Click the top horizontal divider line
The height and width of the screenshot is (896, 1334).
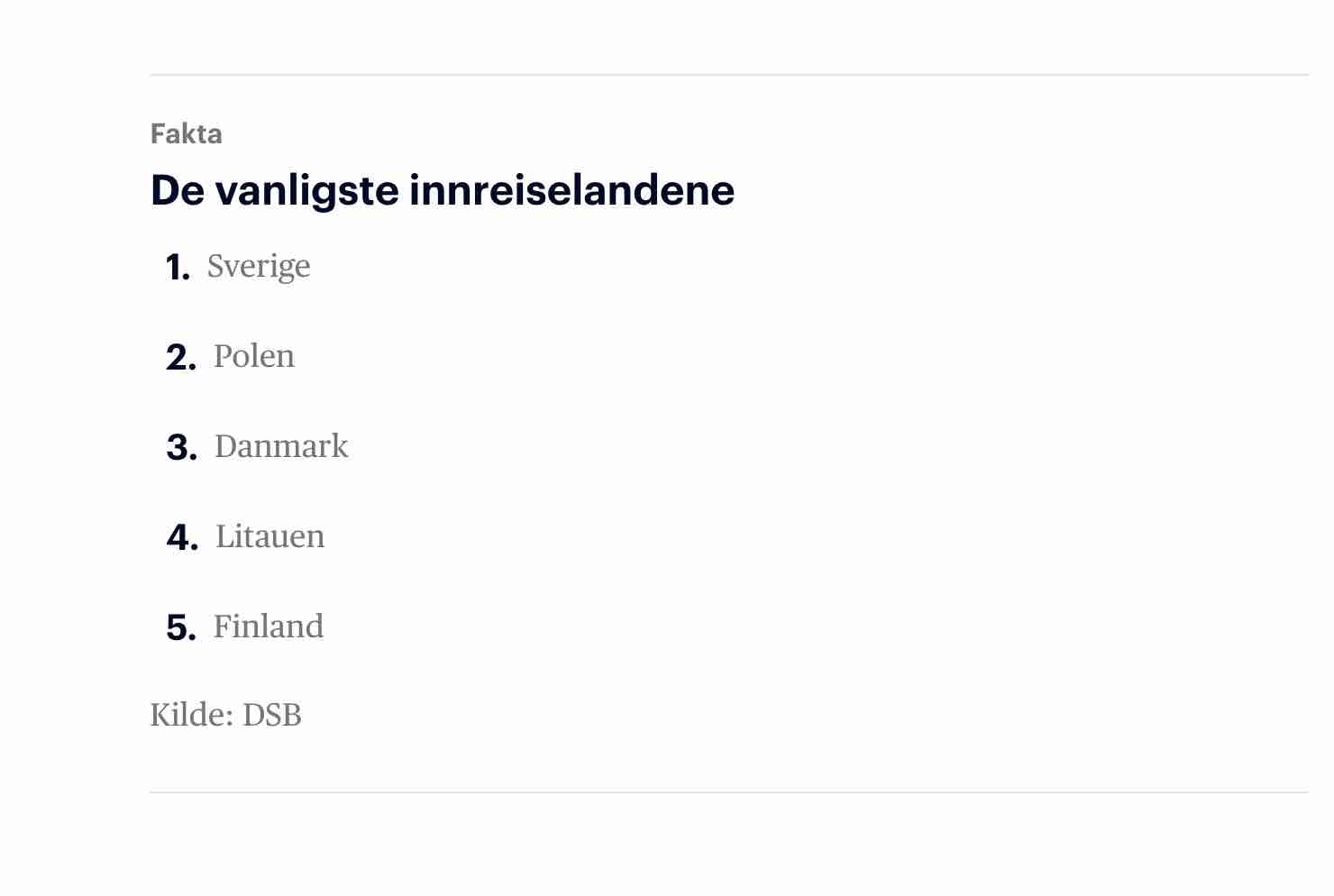pos(729,75)
